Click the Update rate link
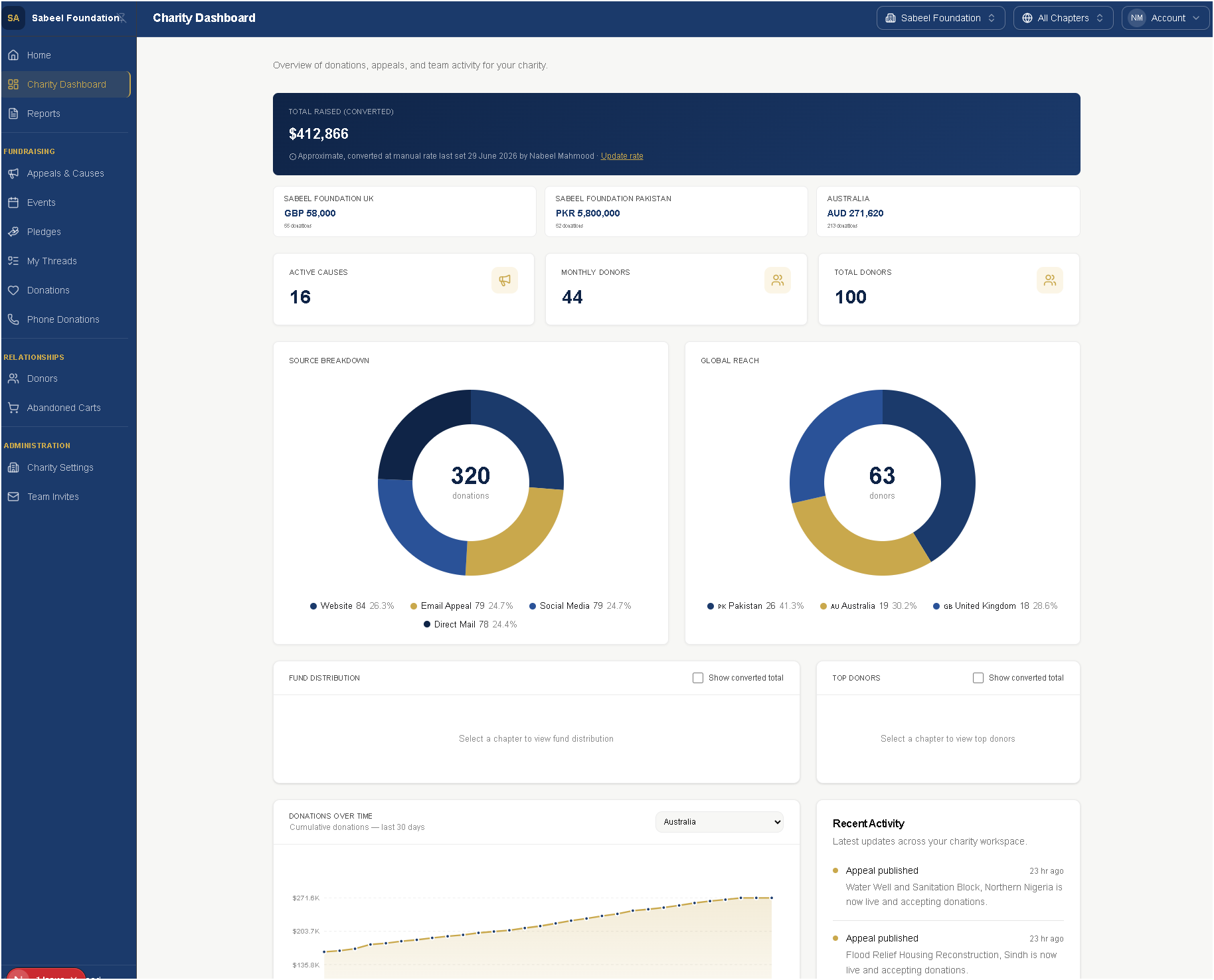This screenshot has height=980, width=1214. click(x=622, y=156)
